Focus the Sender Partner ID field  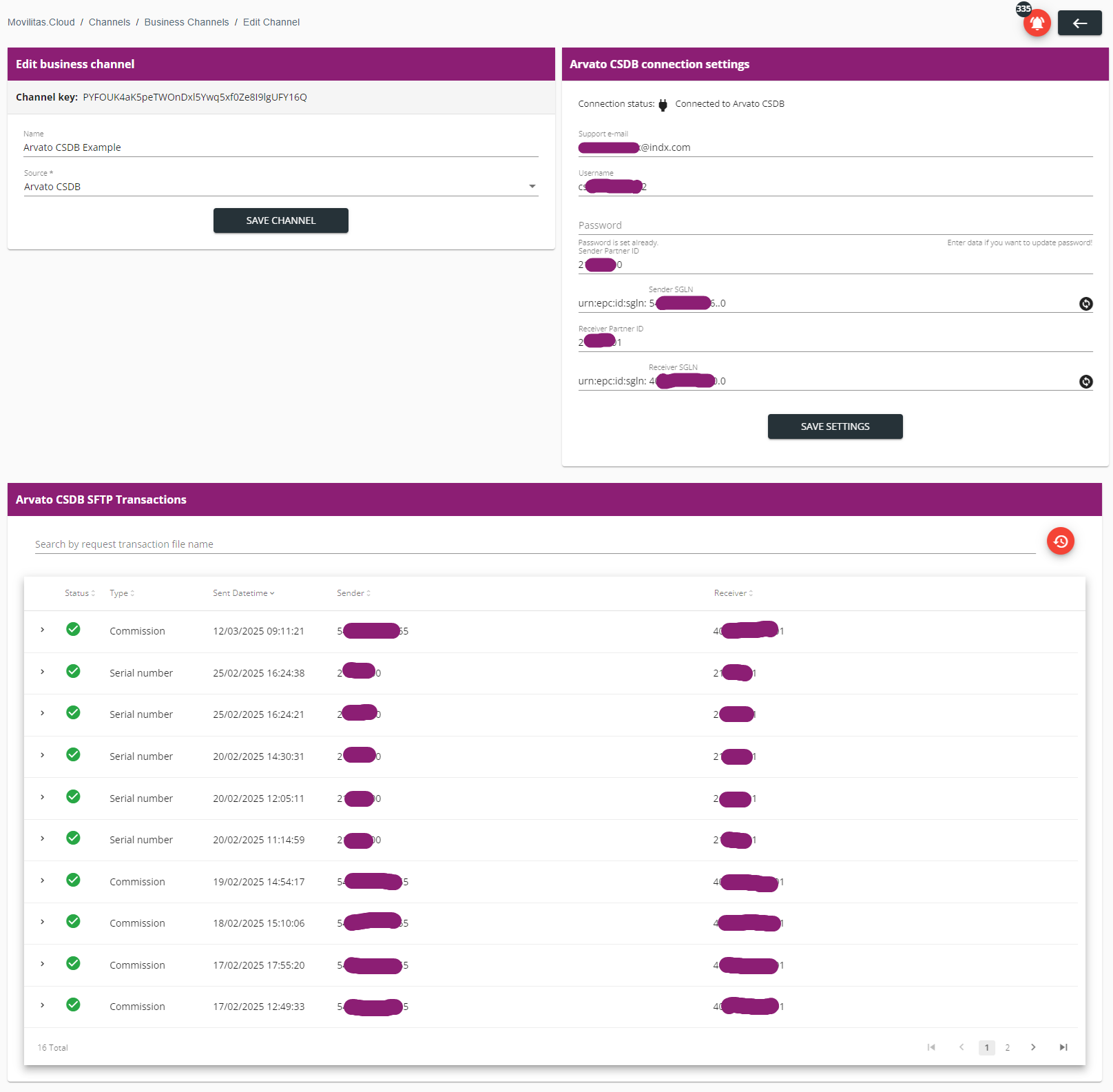pyautogui.click(x=835, y=265)
